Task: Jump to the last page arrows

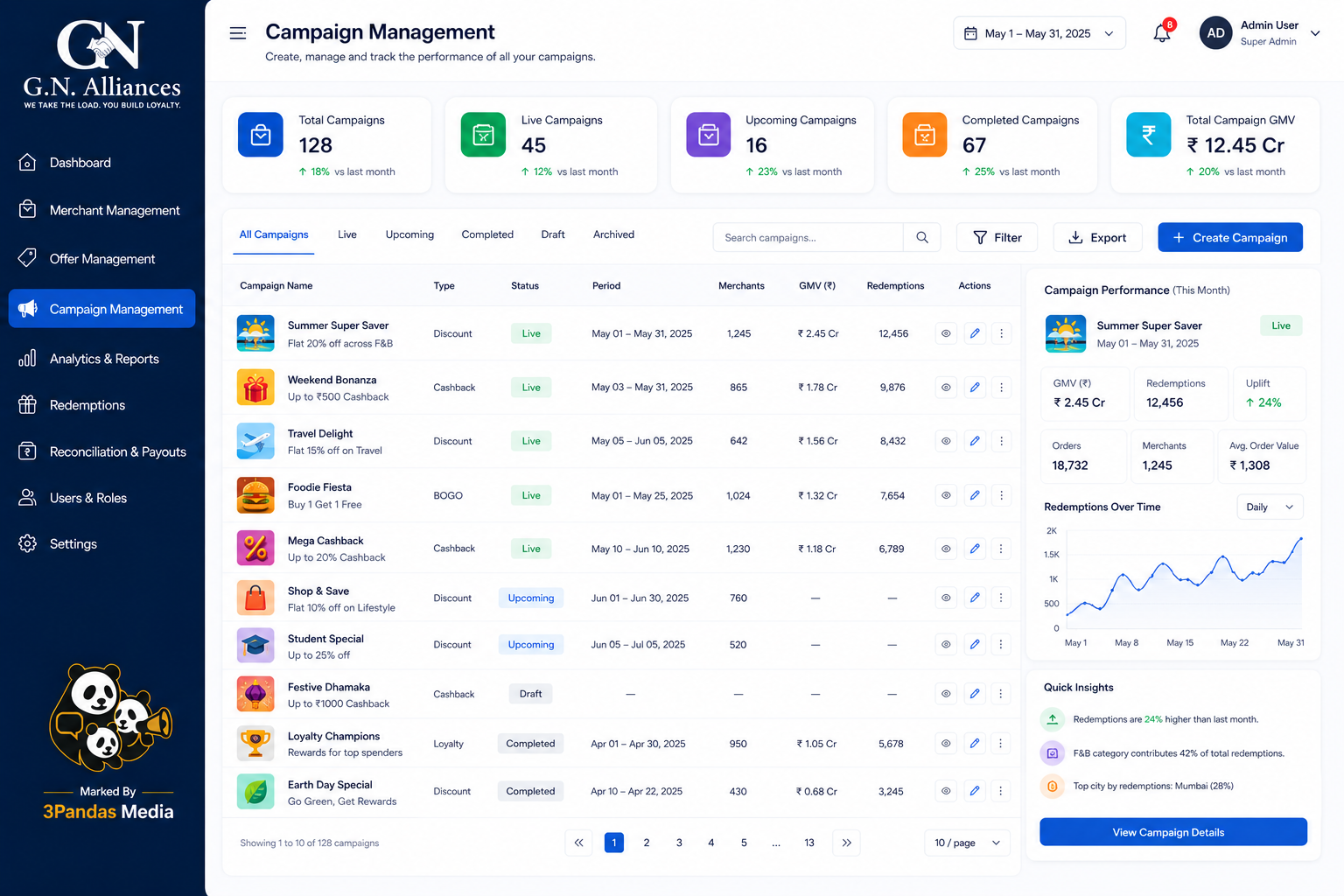Action: pos(846,843)
